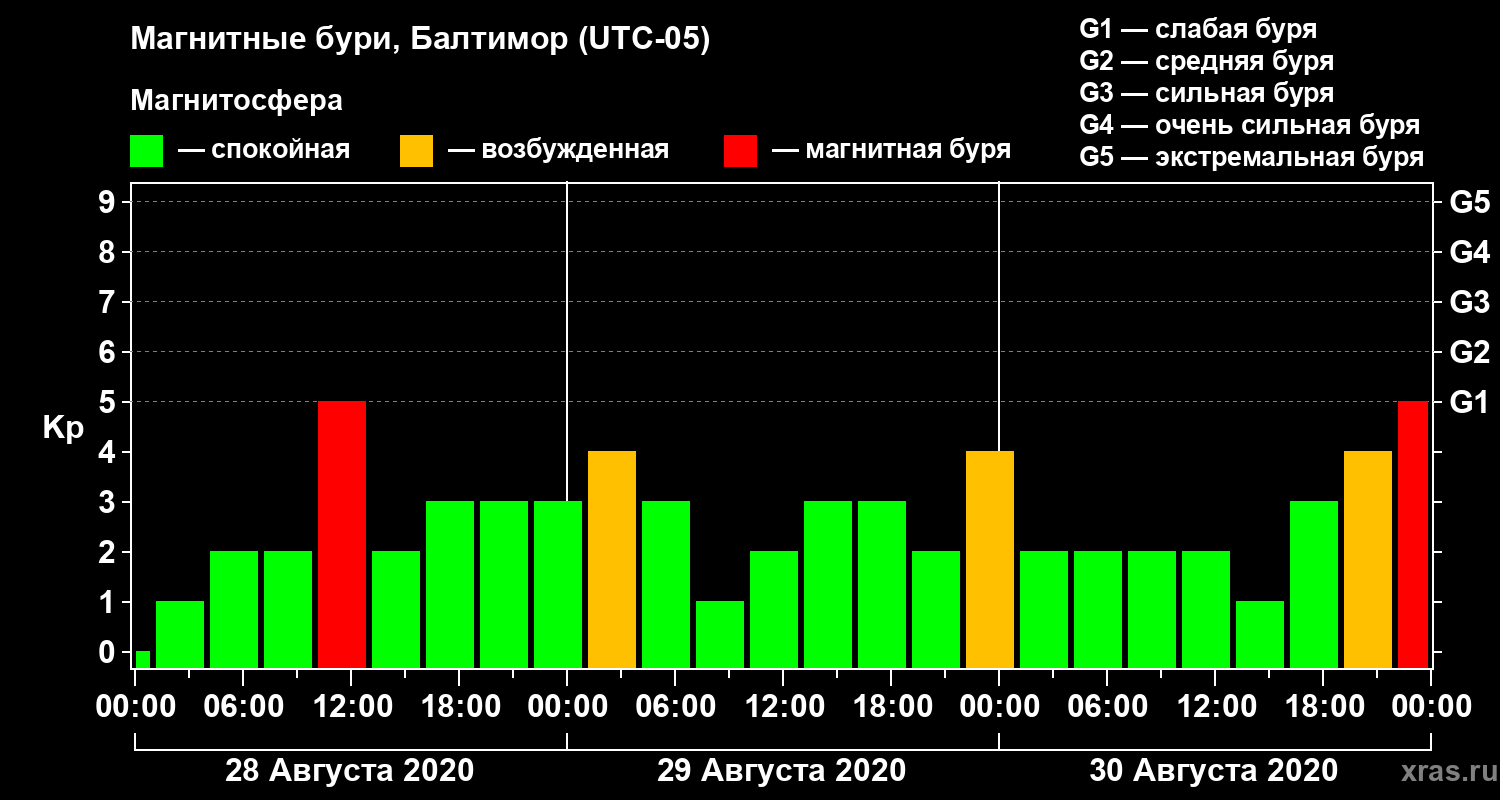Click the '28 Августа 2020' date label
This screenshot has height=800, width=1500.
[350, 771]
